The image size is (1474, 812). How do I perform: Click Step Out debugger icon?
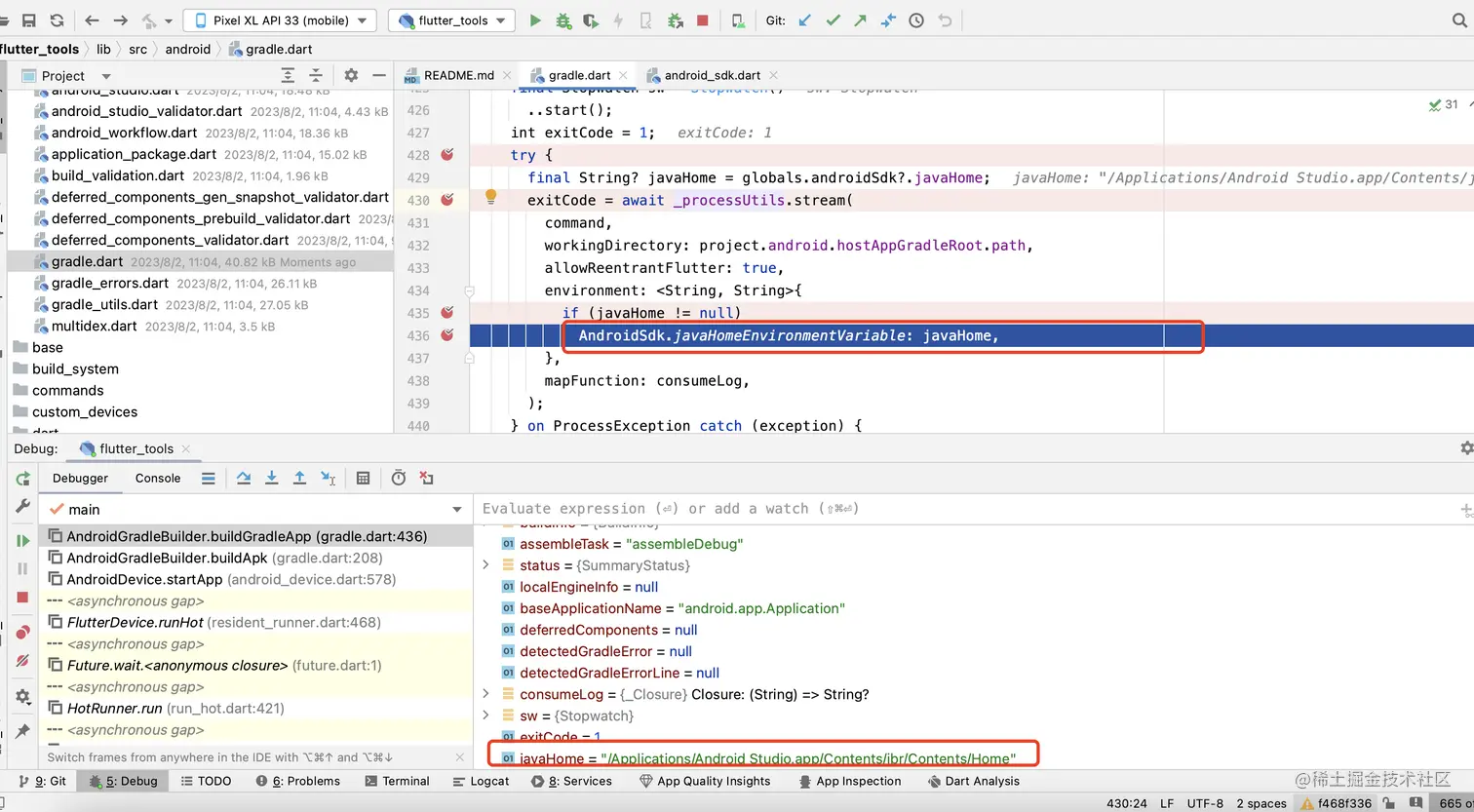click(300, 478)
